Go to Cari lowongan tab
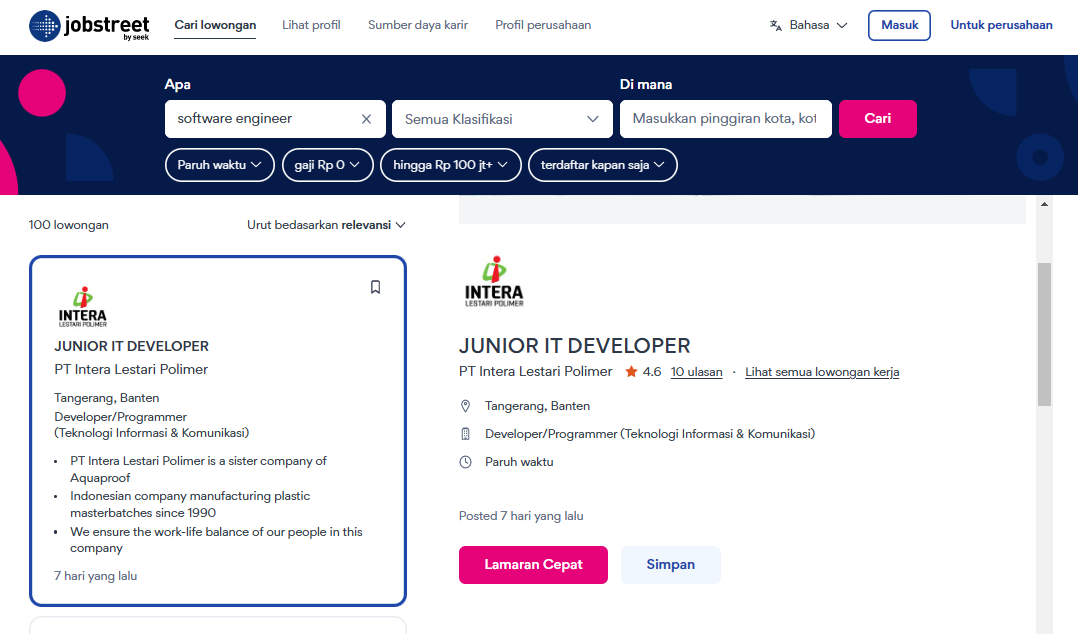 pos(215,25)
